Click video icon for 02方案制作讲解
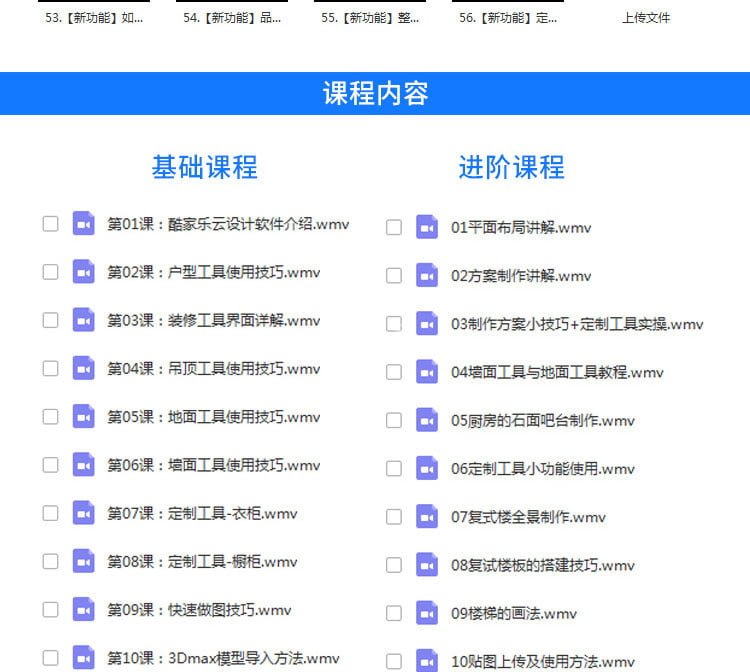Viewport: 750px width, 672px height. tap(427, 275)
